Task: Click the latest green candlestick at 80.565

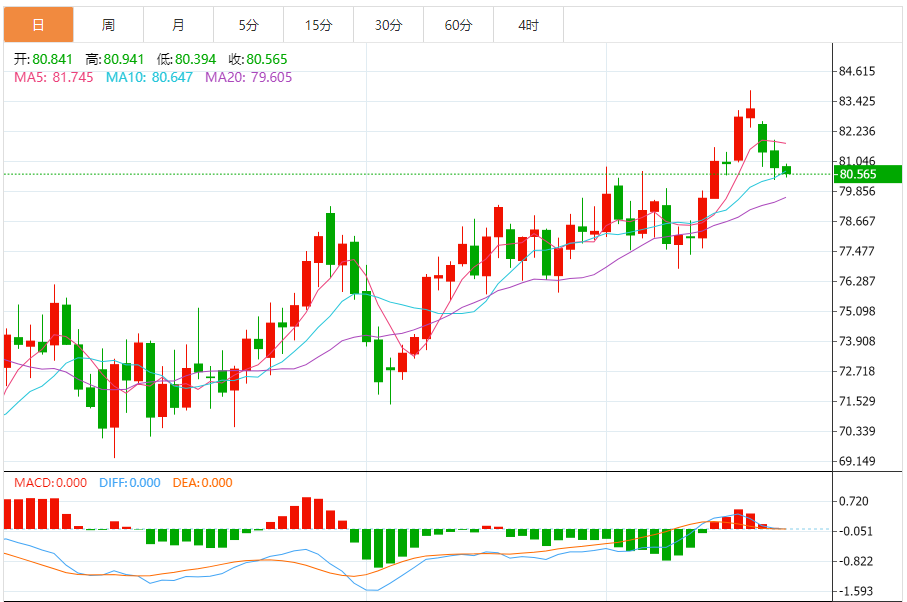Action: click(x=787, y=170)
